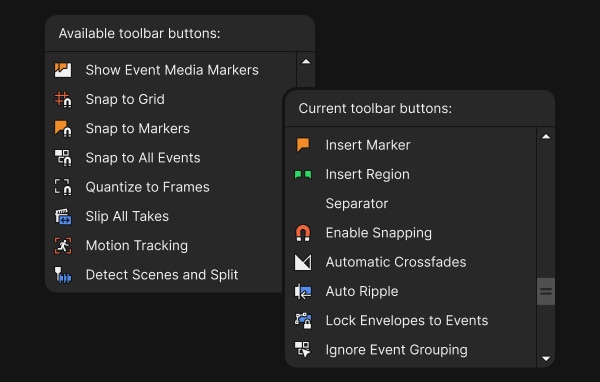The width and height of the screenshot is (600, 382).
Task: Click the Snap to Markers flag icon
Action: pos(63,129)
